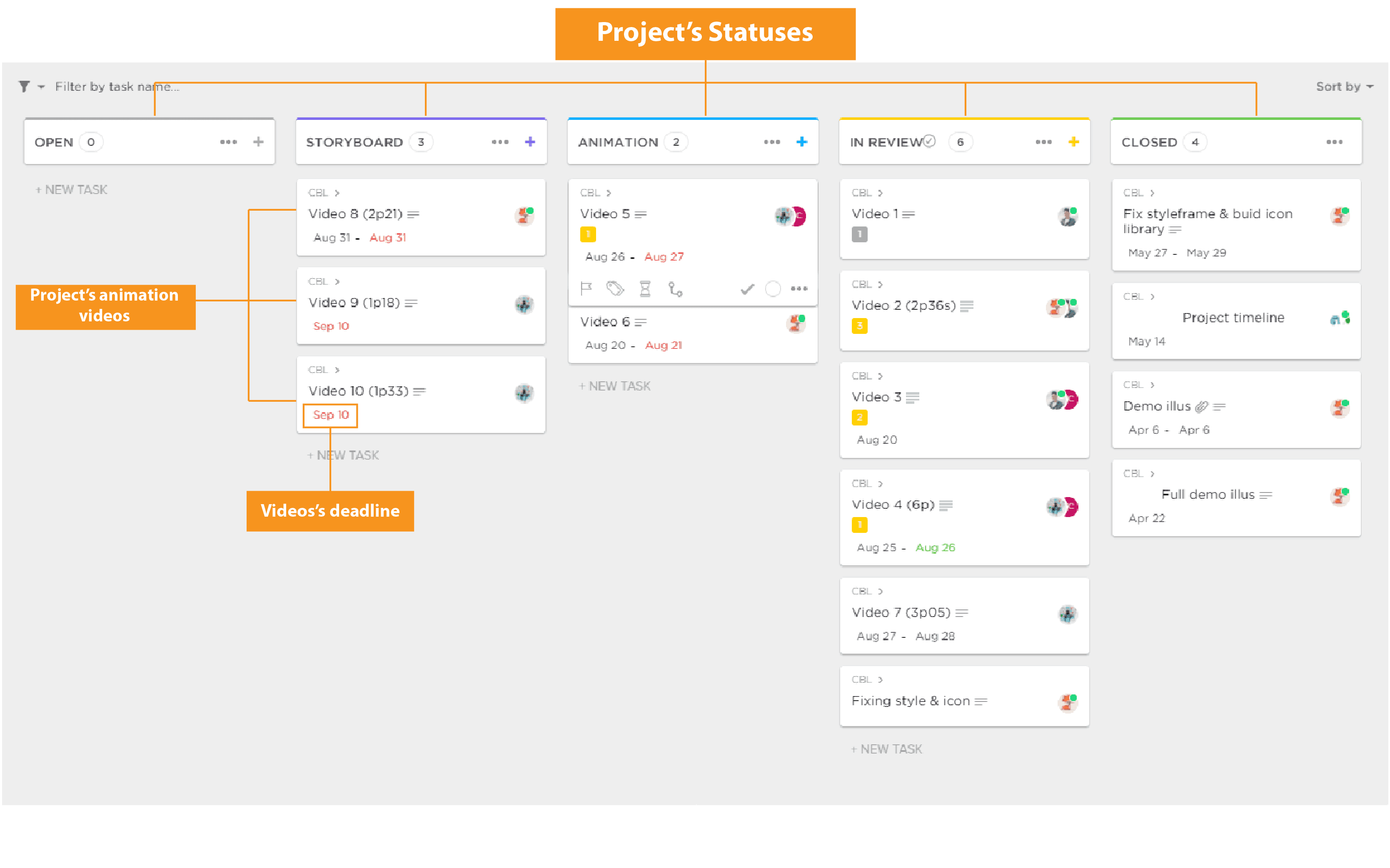Click + NEW TASK under Animation column
Image resolution: width=1390 pixels, height=868 pixels.
tap(614, 386)
